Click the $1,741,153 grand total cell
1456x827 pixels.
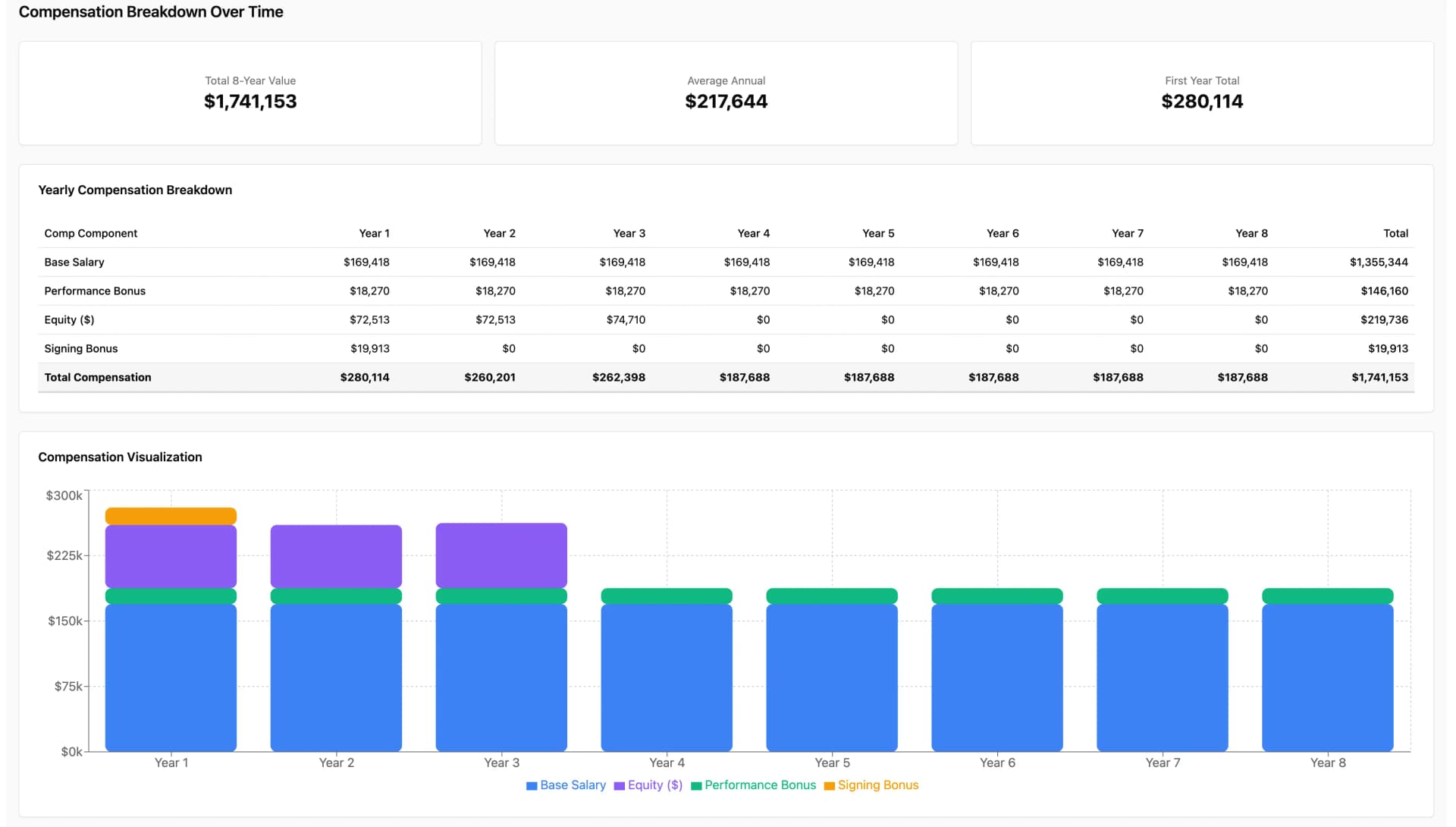click(1379, 377)
